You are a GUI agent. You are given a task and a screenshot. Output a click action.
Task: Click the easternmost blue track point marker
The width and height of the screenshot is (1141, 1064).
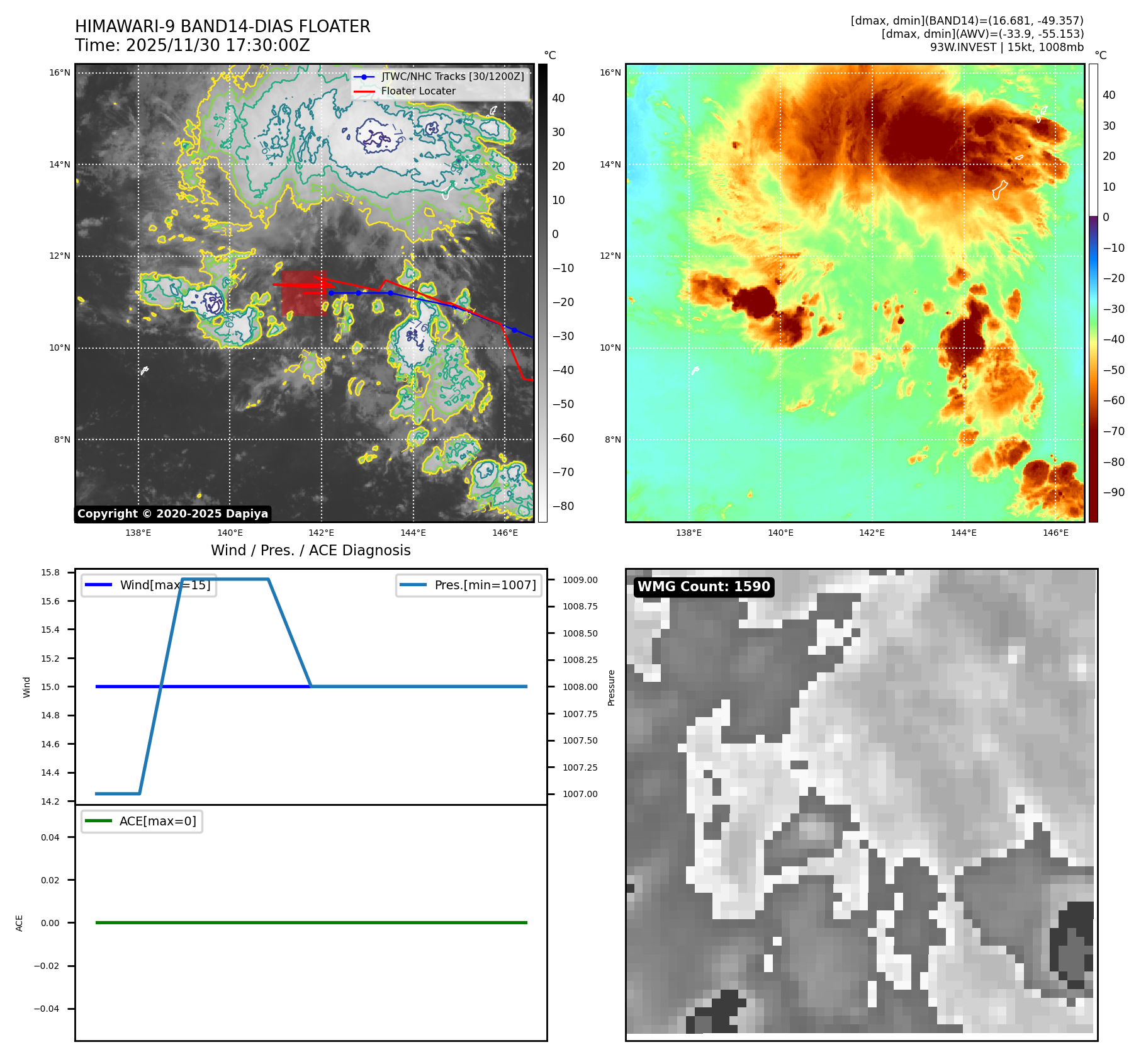tap(514, 330)
